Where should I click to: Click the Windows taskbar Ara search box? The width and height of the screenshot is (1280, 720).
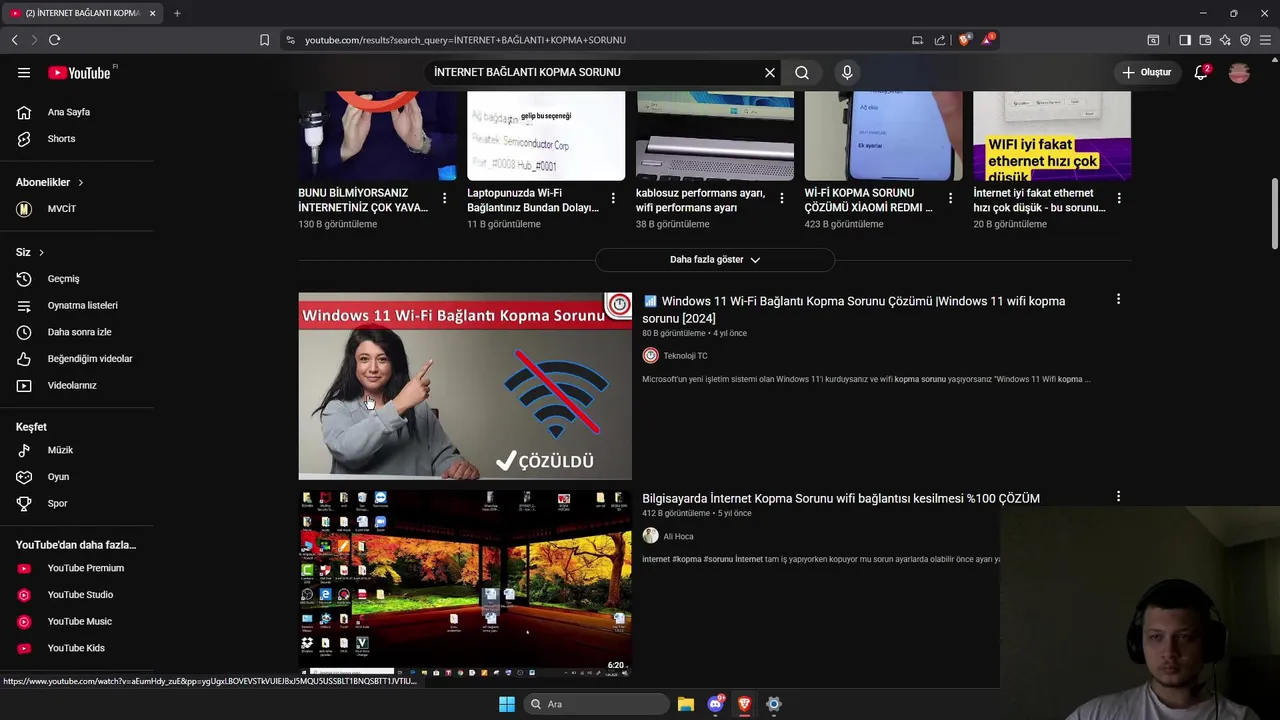(596, 704)
